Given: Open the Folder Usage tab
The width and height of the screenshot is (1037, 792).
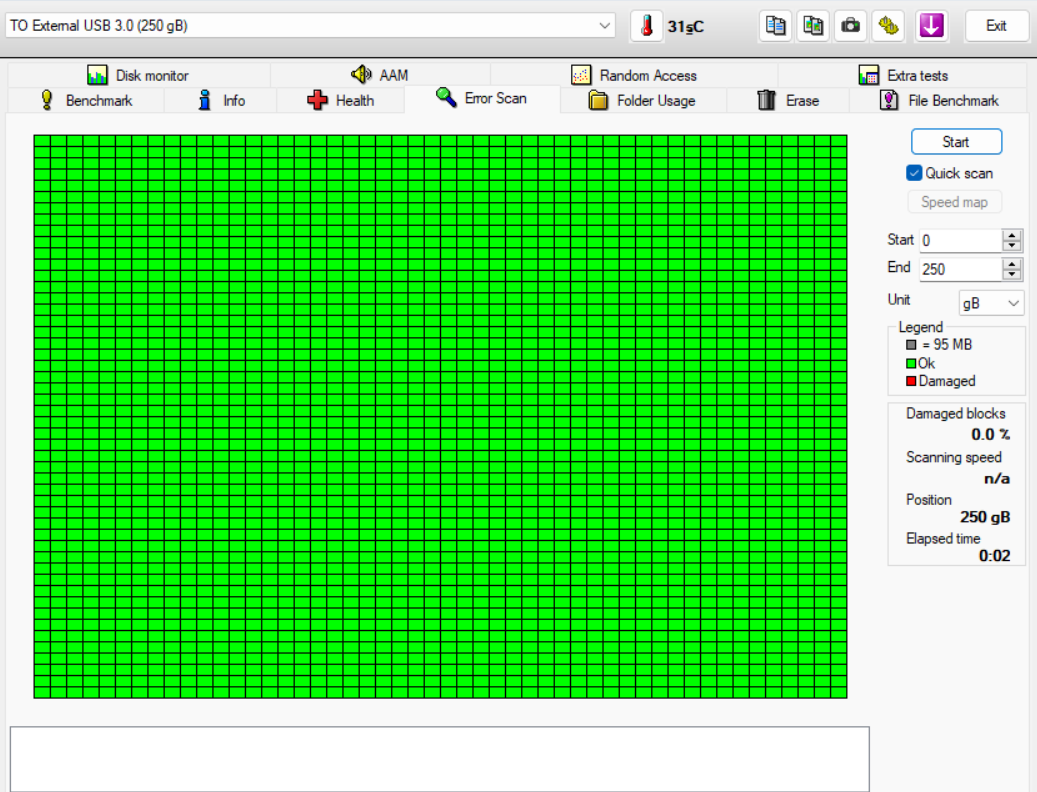Looking at the screenshot, I should tap(642, 100).
